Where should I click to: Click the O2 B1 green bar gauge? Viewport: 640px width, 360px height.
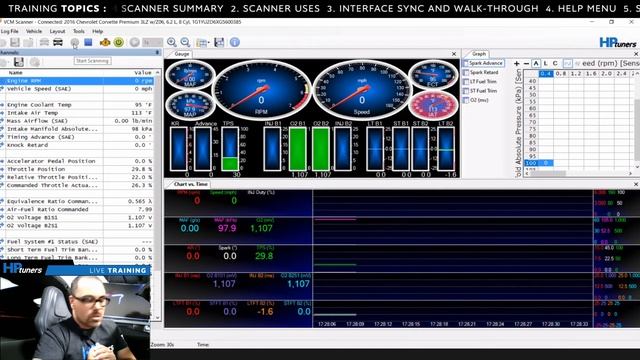click(298, 149)
